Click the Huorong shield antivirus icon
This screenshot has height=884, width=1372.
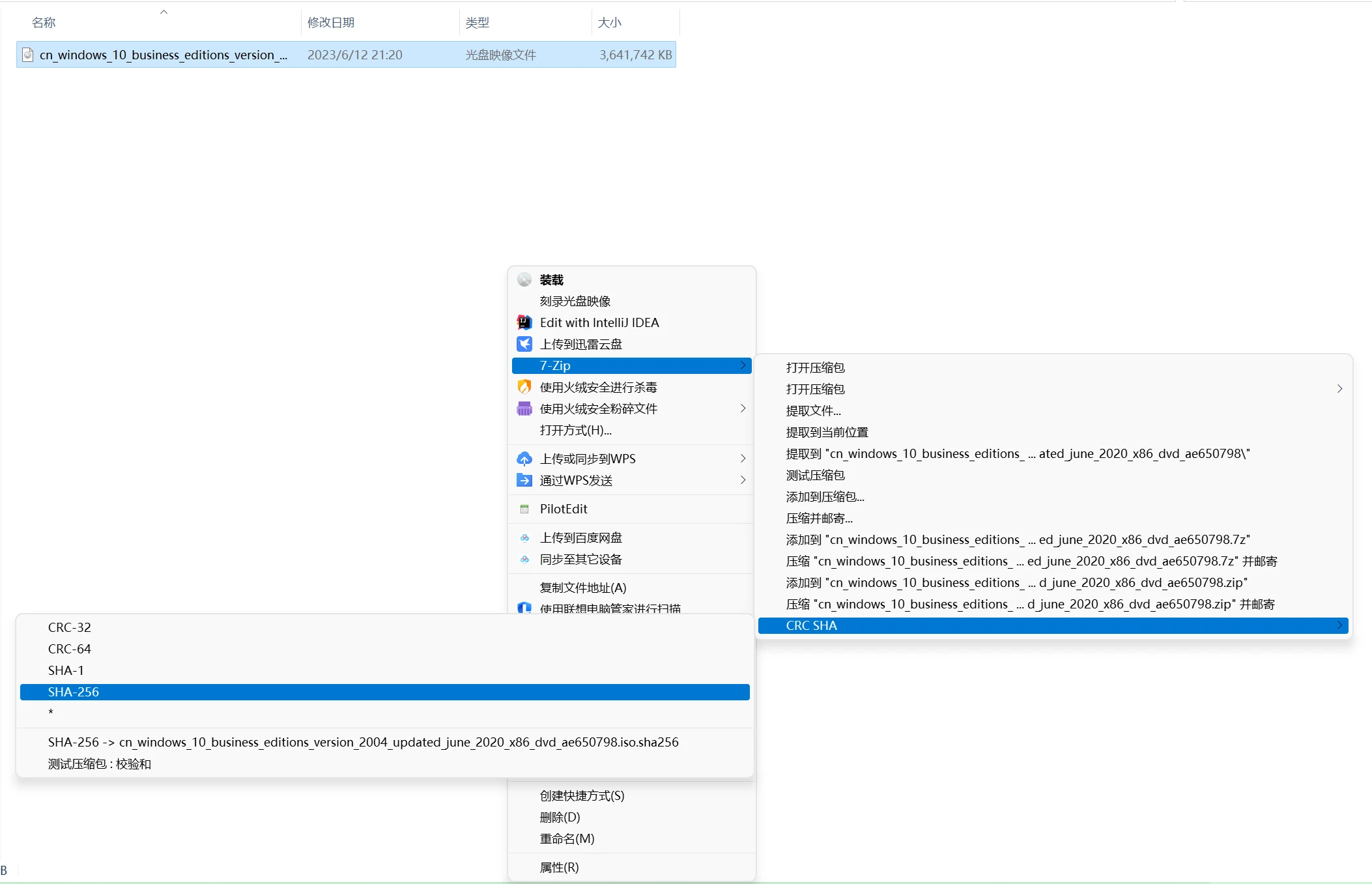click(x=524, y=387)
